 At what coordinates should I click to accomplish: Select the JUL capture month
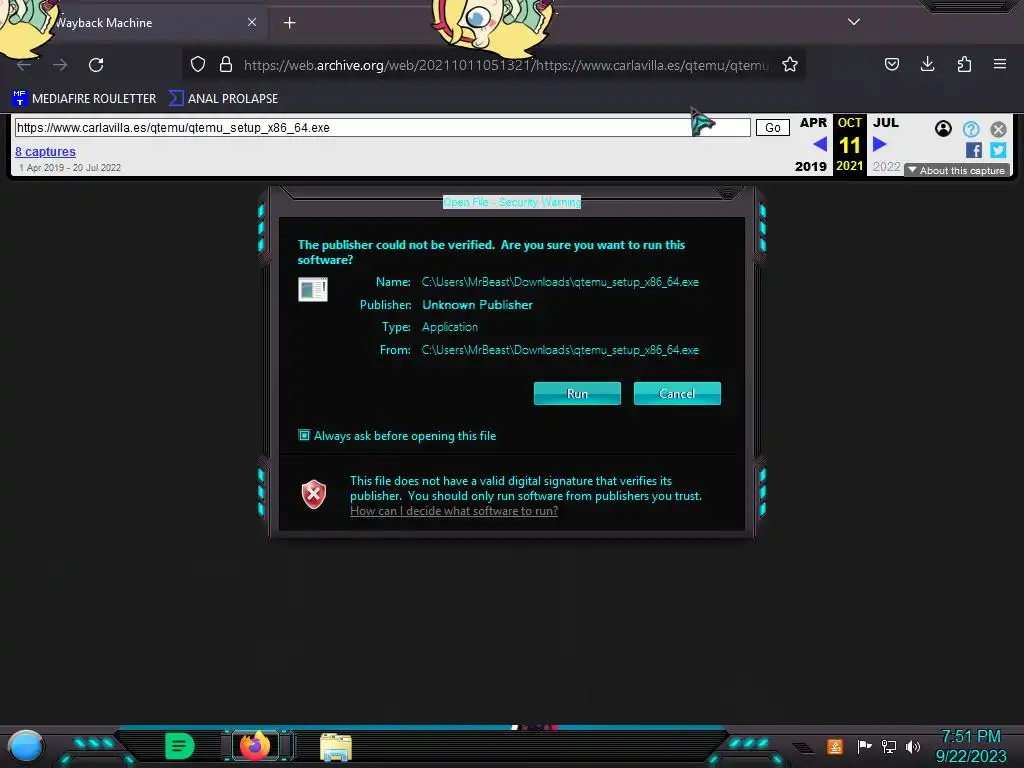(x=886, y=123)
